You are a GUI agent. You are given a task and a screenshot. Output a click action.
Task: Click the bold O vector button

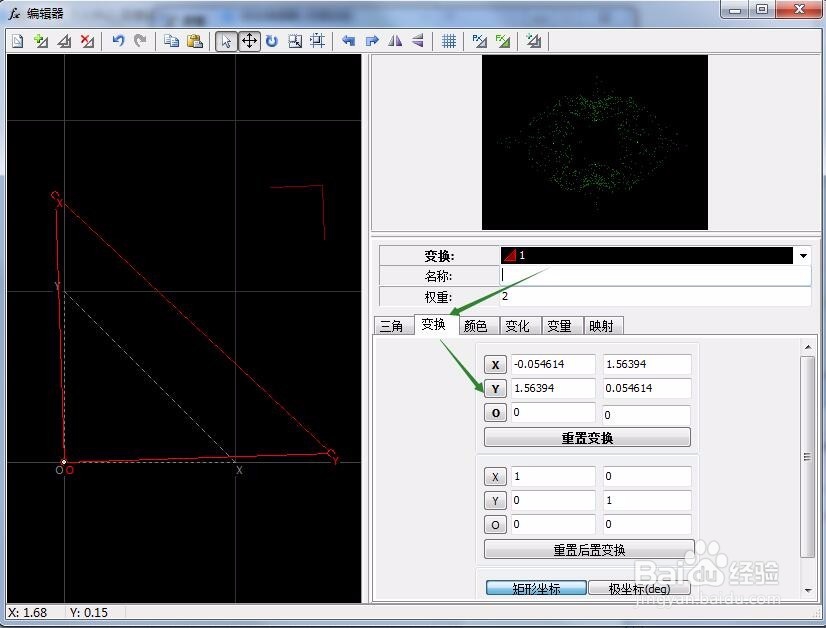pyautogui.click(x=495, y=413)
